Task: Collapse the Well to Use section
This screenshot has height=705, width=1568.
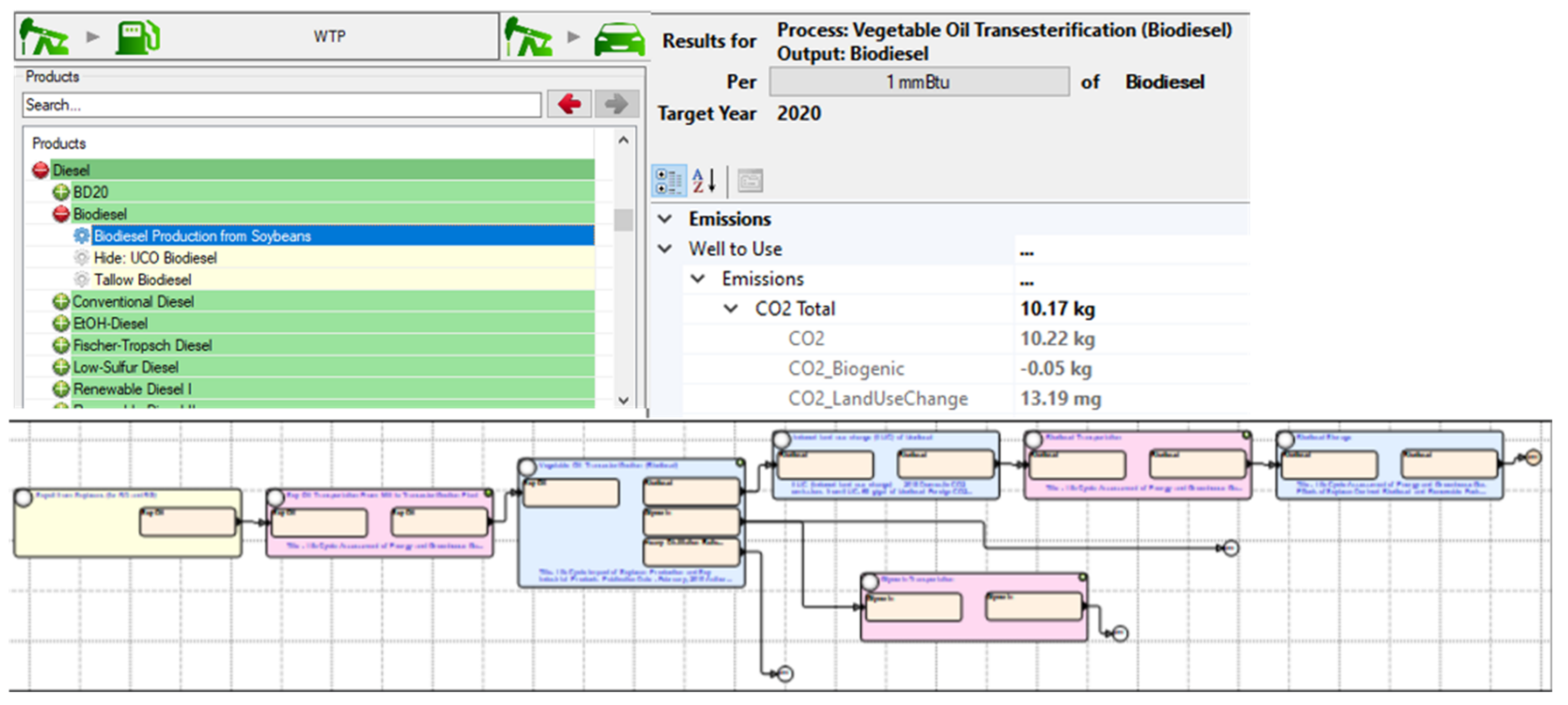Action: [x=665, y=249]
